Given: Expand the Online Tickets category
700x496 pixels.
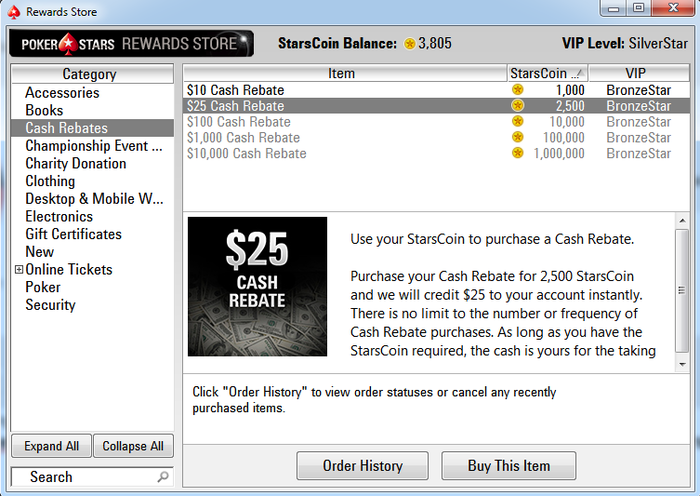Looking at the screenshot, I should [x=19, y=269].
